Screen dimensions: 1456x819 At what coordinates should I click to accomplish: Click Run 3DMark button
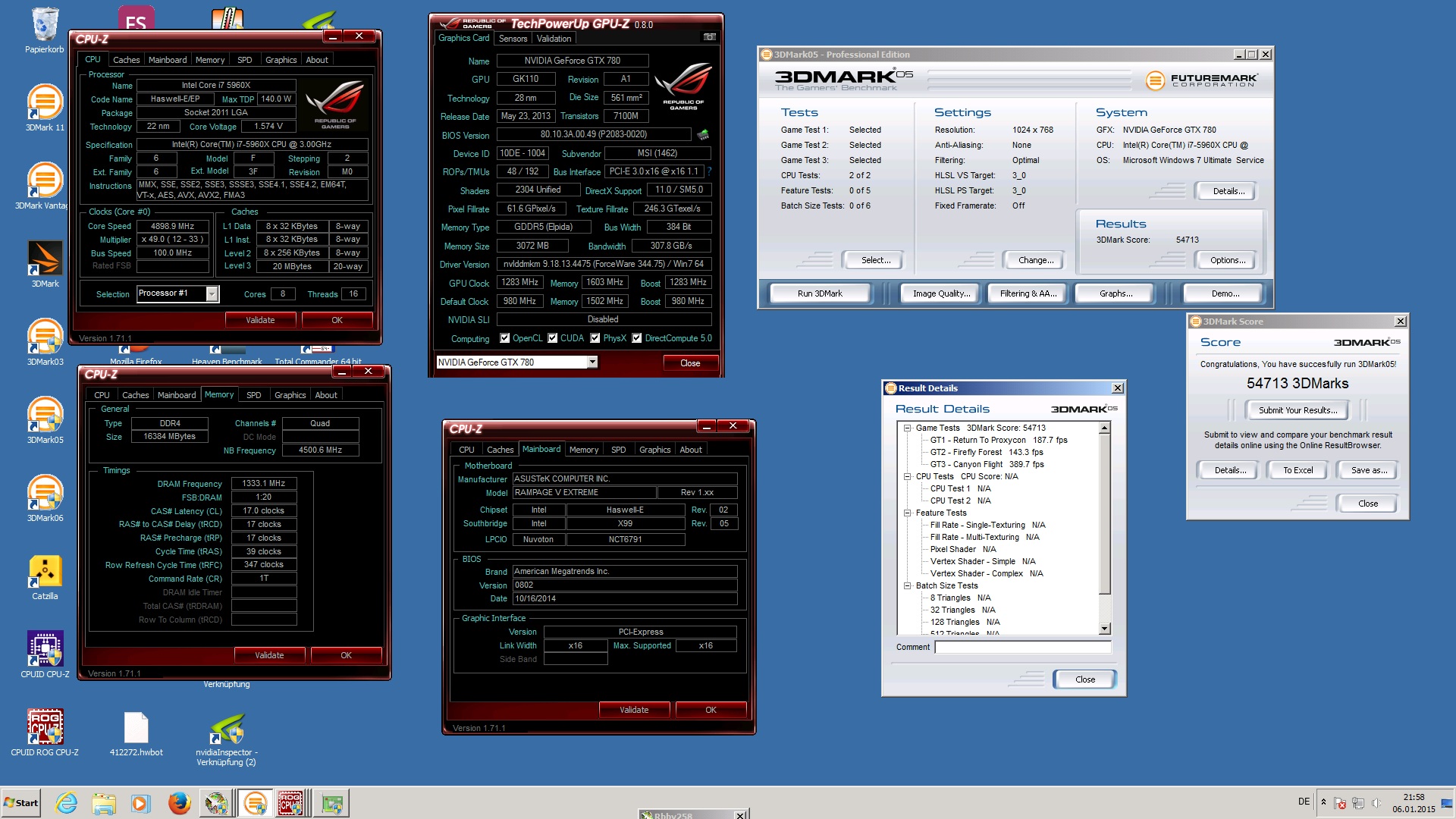tap(820, 293)
